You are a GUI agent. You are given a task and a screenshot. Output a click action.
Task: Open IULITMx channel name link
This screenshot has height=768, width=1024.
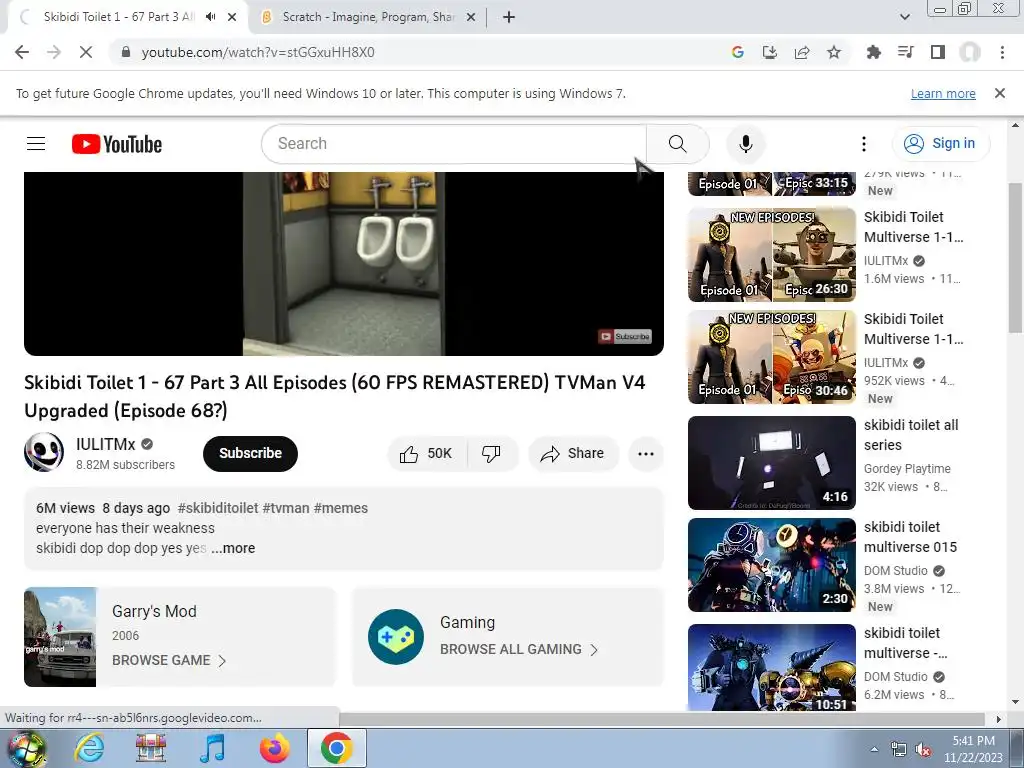click(105, 444)
